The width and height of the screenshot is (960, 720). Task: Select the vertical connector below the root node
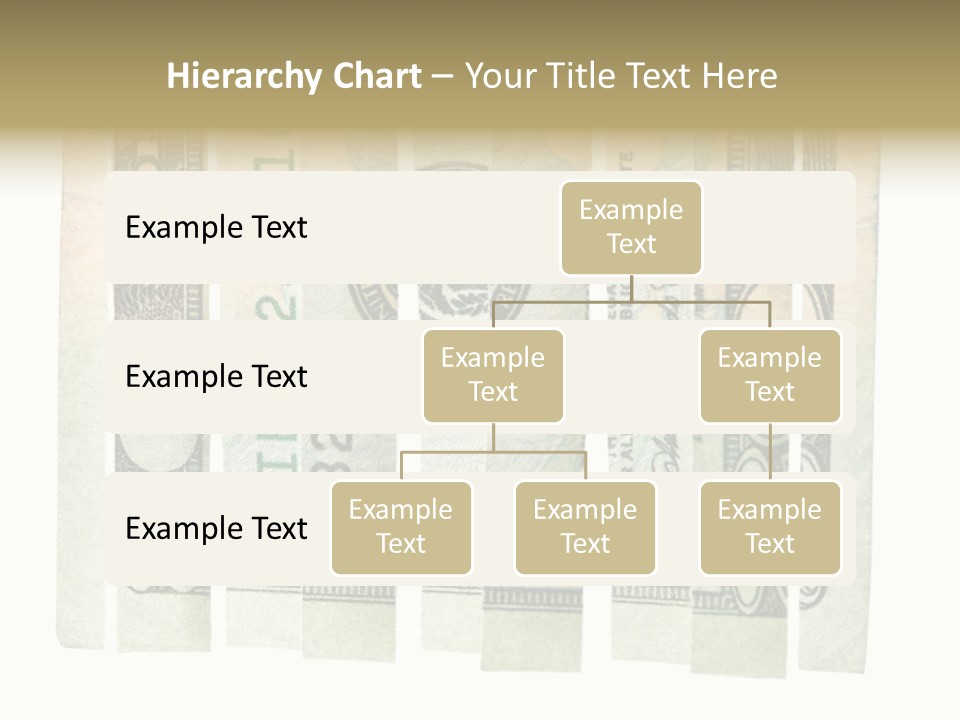(631, 288)
